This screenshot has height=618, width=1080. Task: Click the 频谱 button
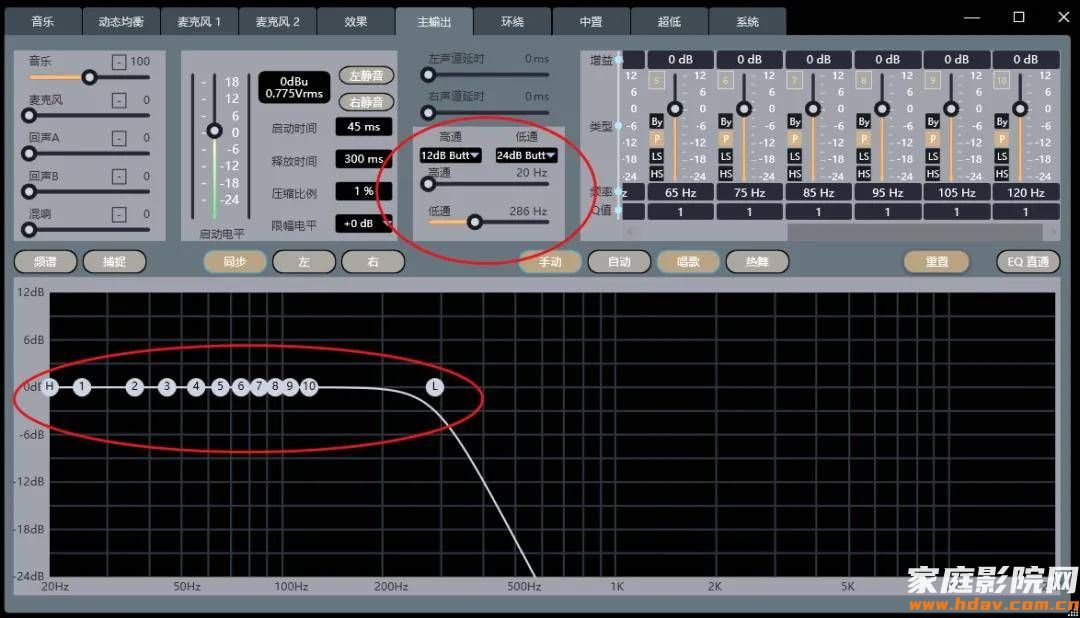[45, 262]
